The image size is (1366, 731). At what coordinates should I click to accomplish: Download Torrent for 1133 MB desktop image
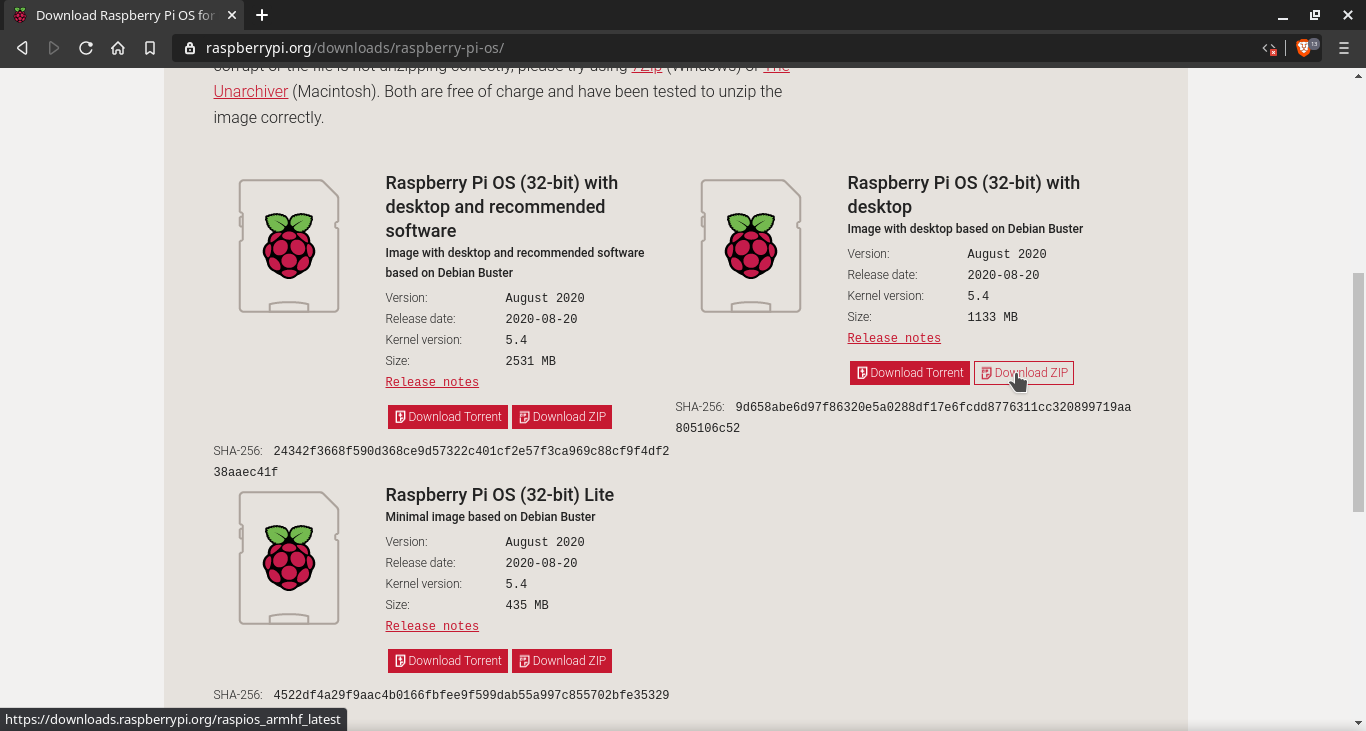(910, 373)
